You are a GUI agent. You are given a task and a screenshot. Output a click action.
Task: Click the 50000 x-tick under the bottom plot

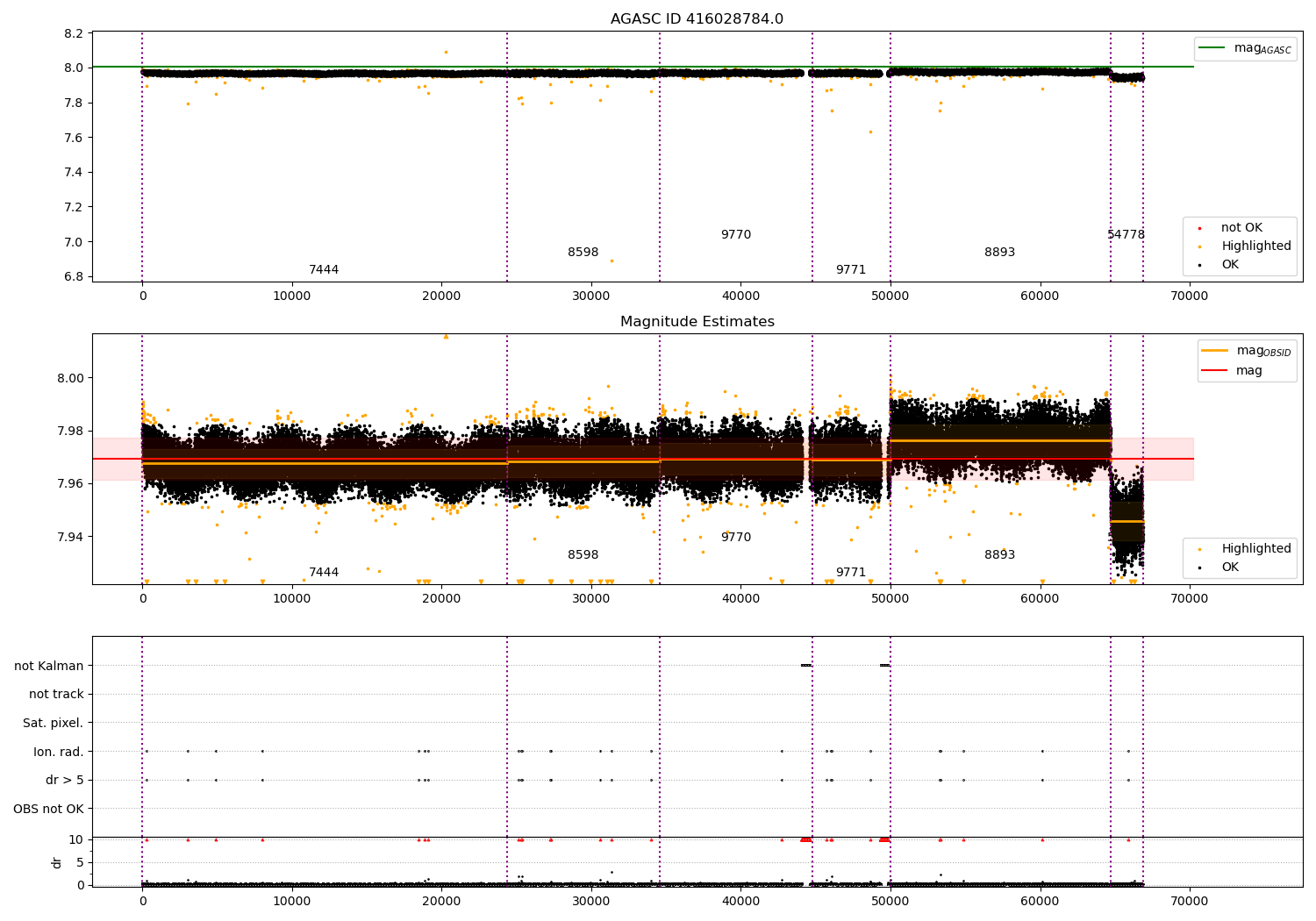(890, 902)
